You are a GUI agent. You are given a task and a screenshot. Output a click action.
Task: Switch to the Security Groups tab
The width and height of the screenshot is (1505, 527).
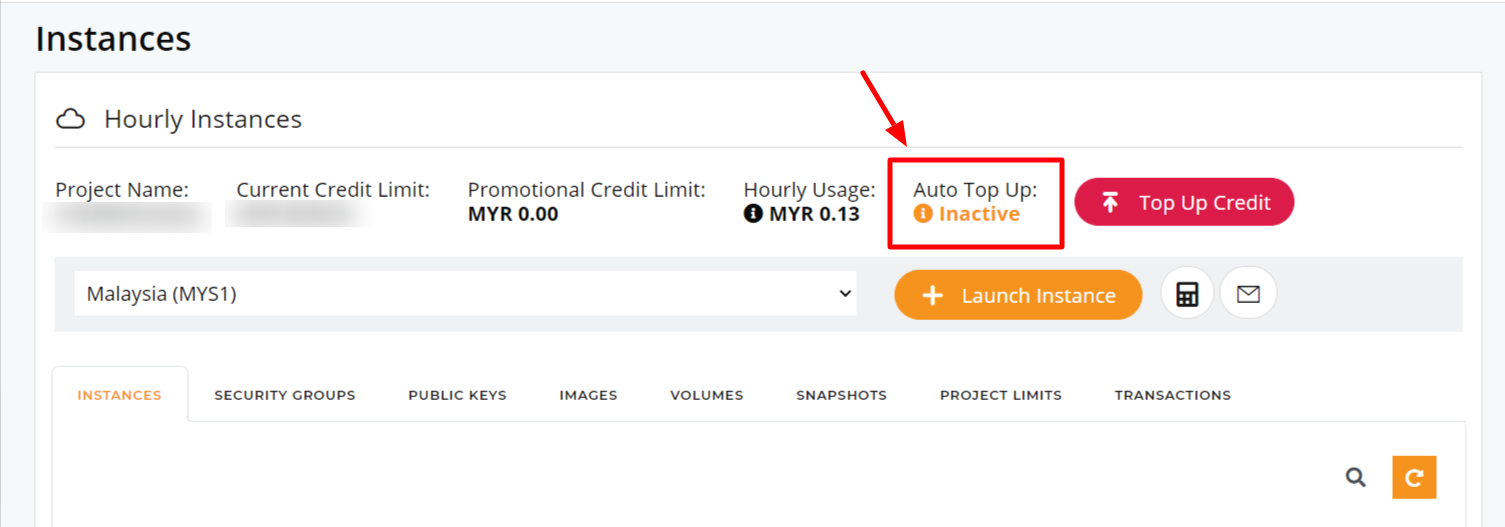(285, 395)
